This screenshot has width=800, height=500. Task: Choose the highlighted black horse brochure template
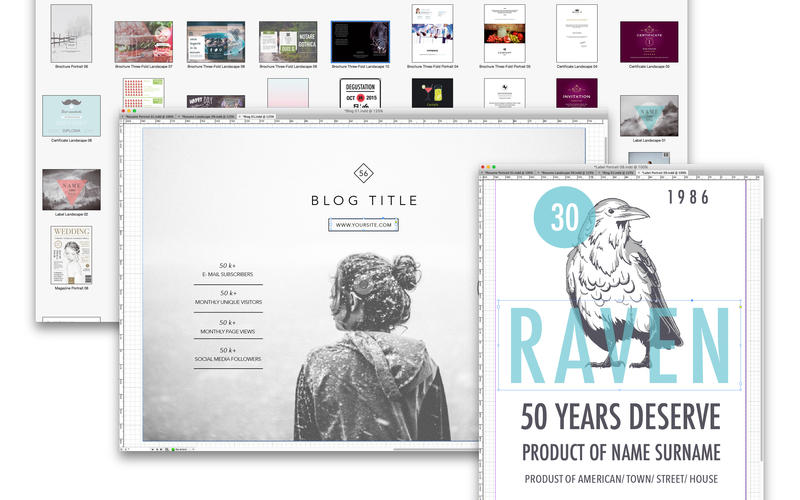360,42
